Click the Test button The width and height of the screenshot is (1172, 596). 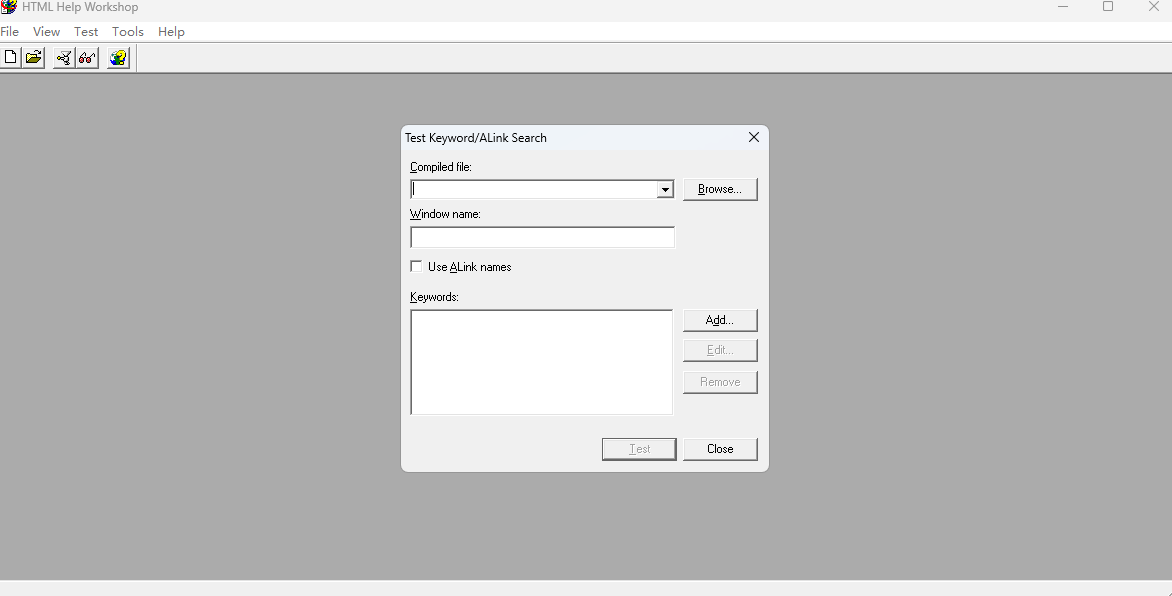coord(639,449)
